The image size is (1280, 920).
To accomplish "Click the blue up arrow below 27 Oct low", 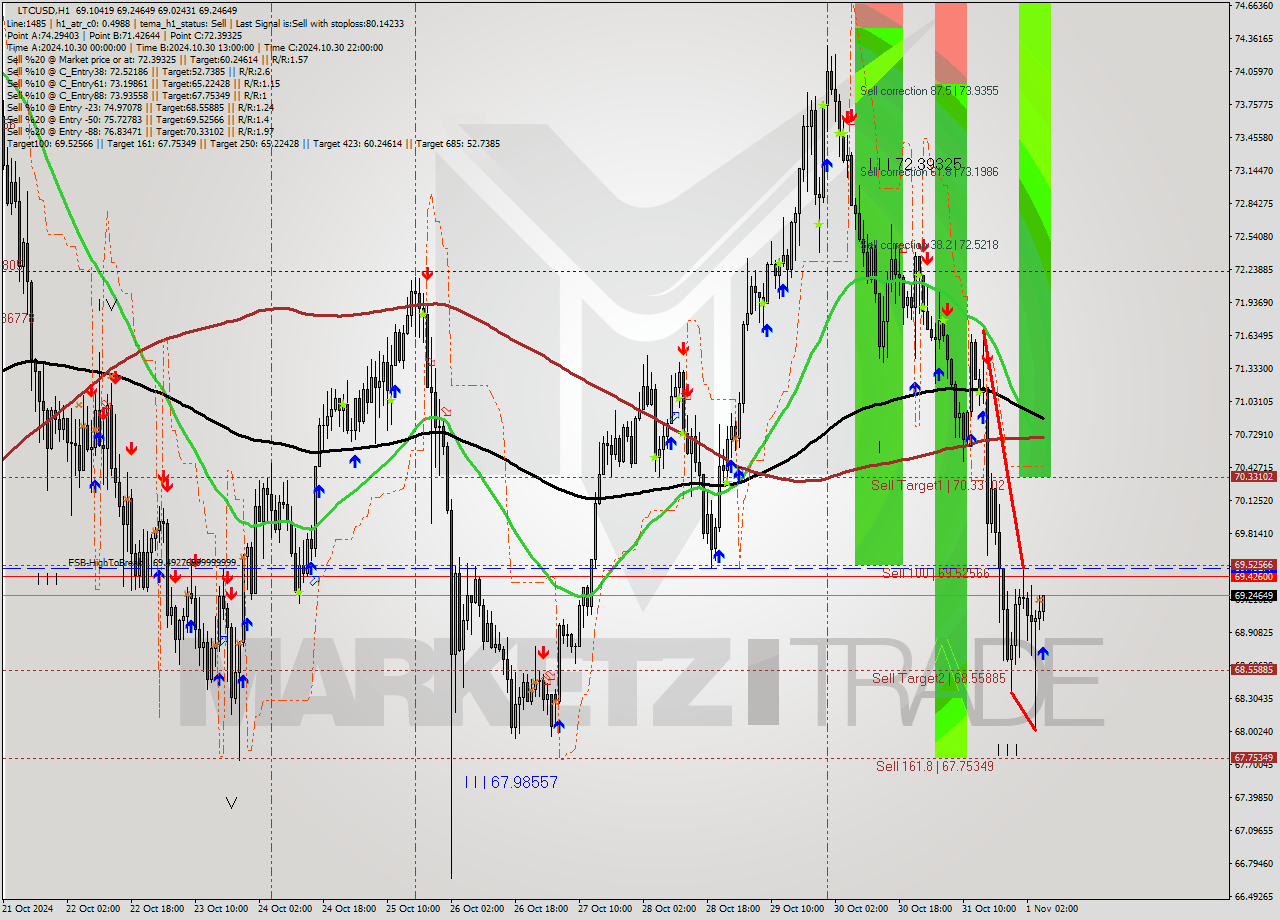I will pos(558,725).
